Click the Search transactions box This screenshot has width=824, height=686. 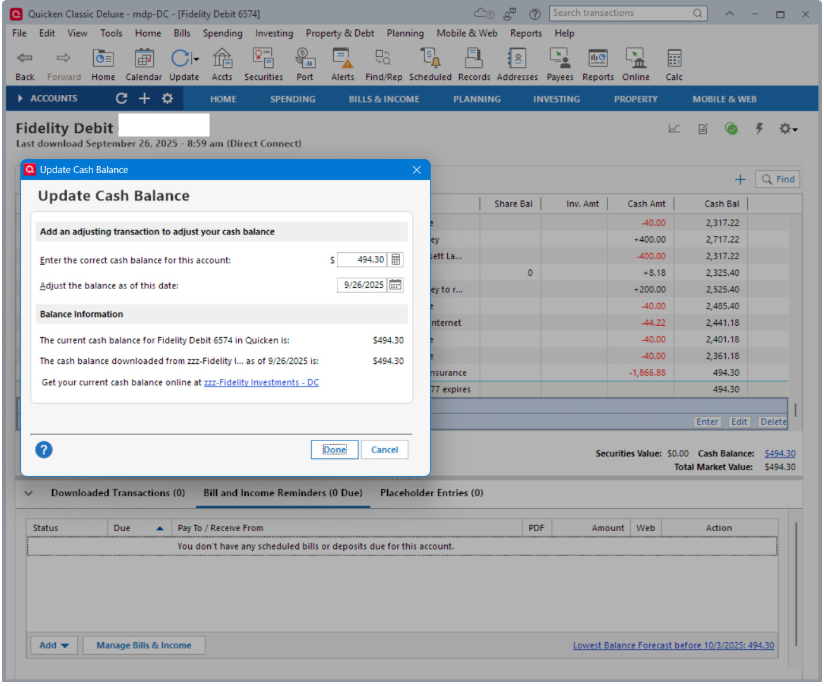click(x=628, y=13)
